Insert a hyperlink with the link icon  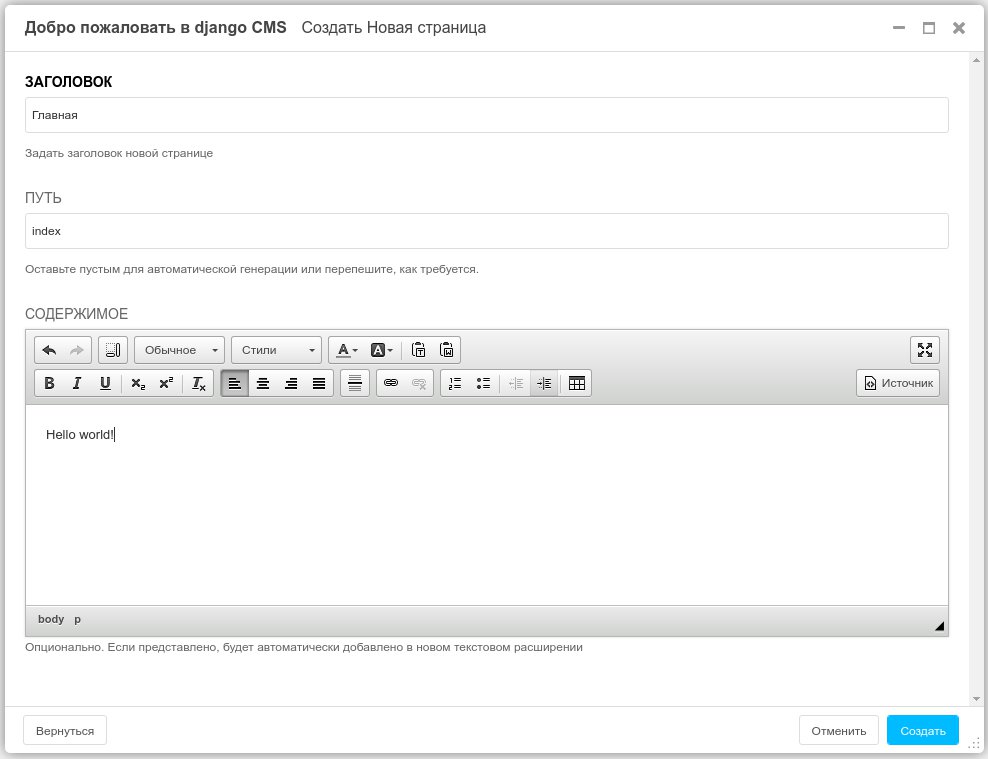[391, 383]
